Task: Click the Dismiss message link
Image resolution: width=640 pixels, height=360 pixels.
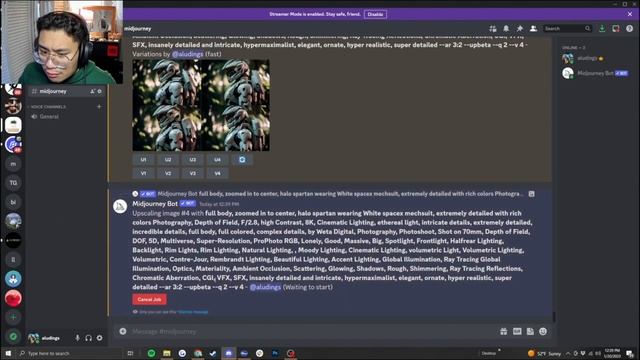Action: click(193, 312)
